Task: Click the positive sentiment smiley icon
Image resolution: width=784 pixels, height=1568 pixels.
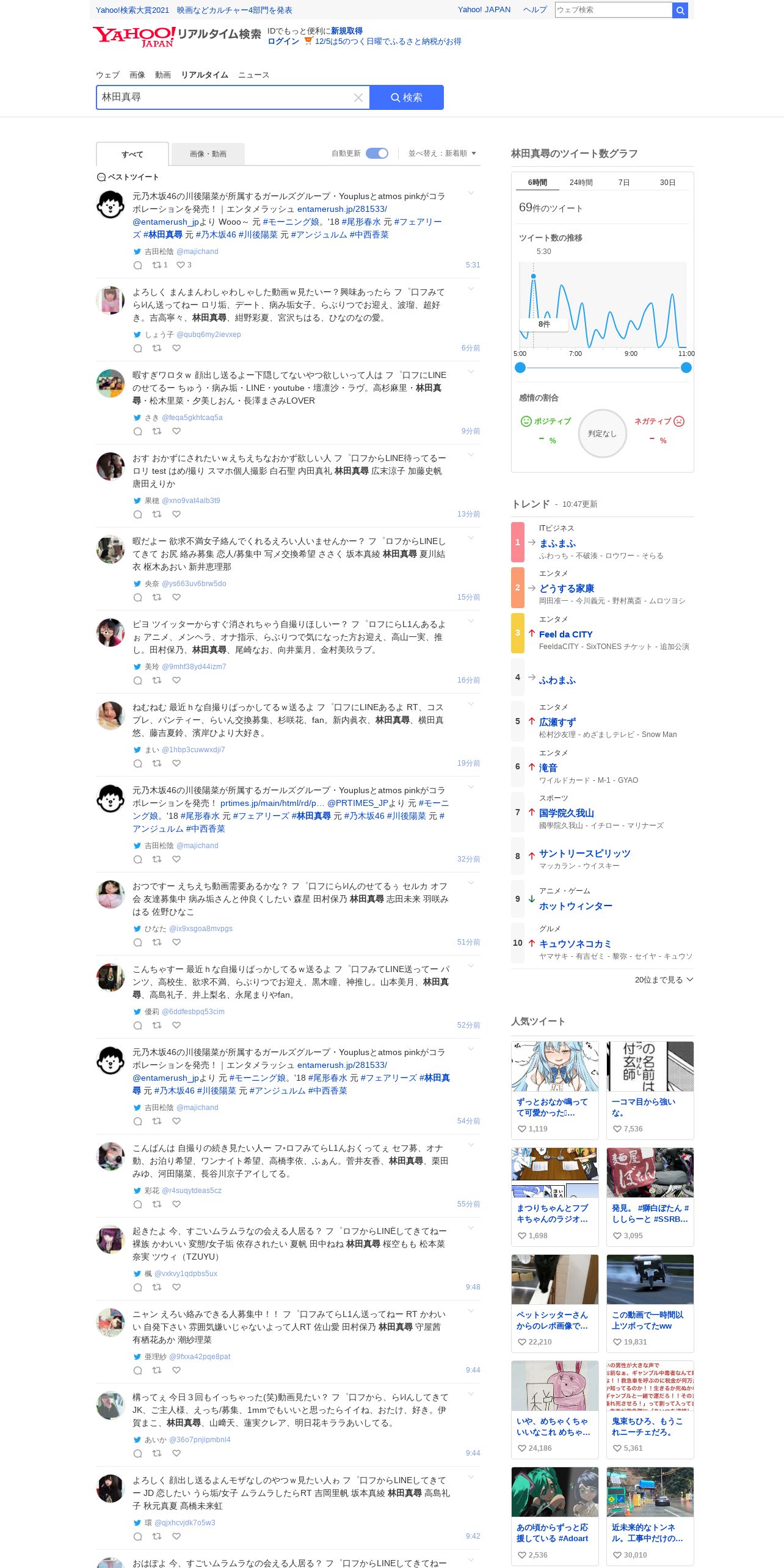Action: [x=526, y=421]
